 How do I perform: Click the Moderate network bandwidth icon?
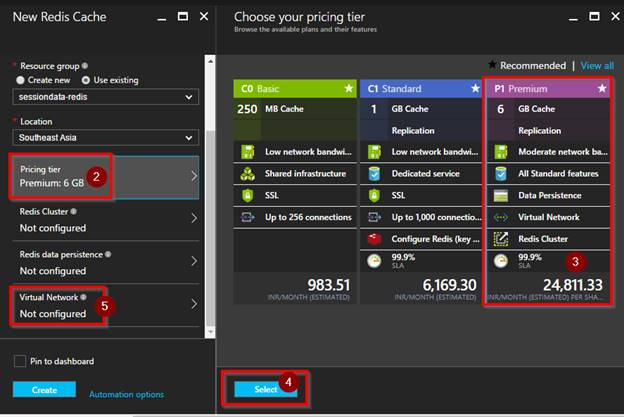pos(501,152)
